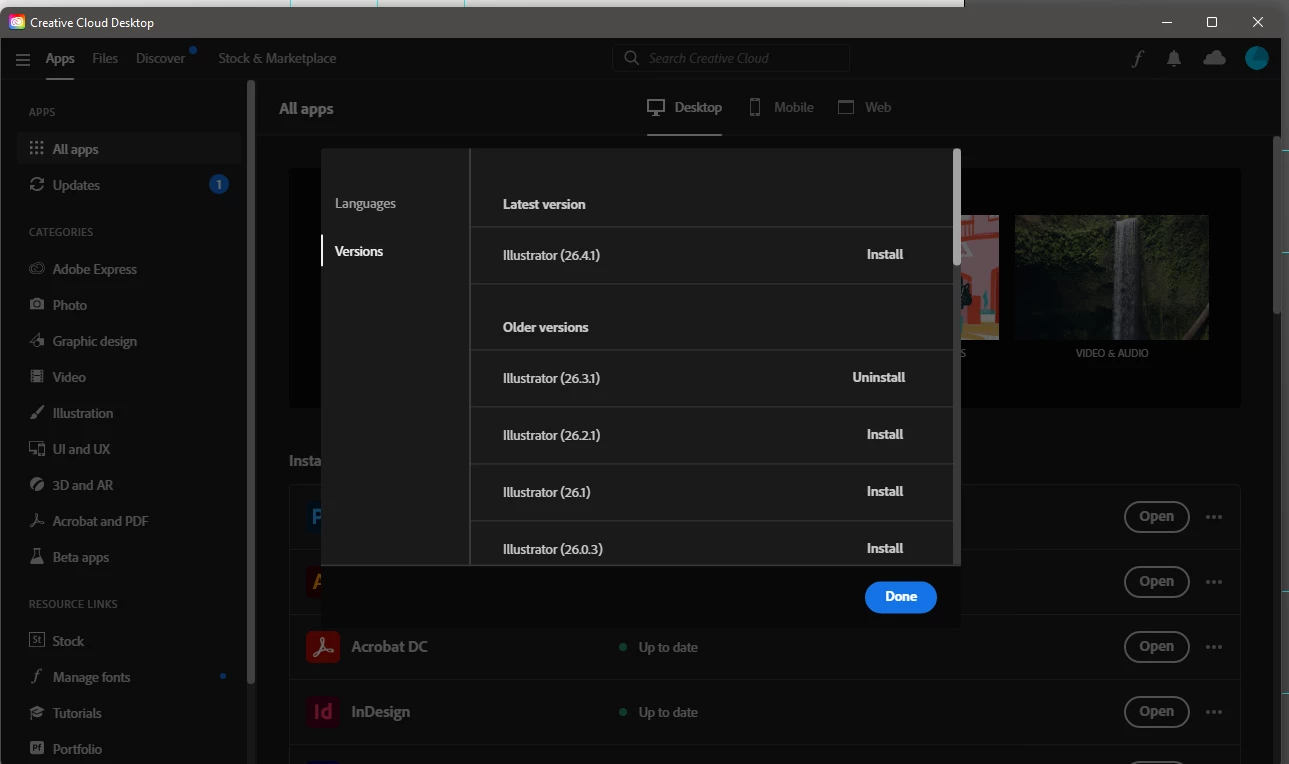Open the fonts icon in header
The width and height of the screenshot is (1289, 764).
[1137, 59]
